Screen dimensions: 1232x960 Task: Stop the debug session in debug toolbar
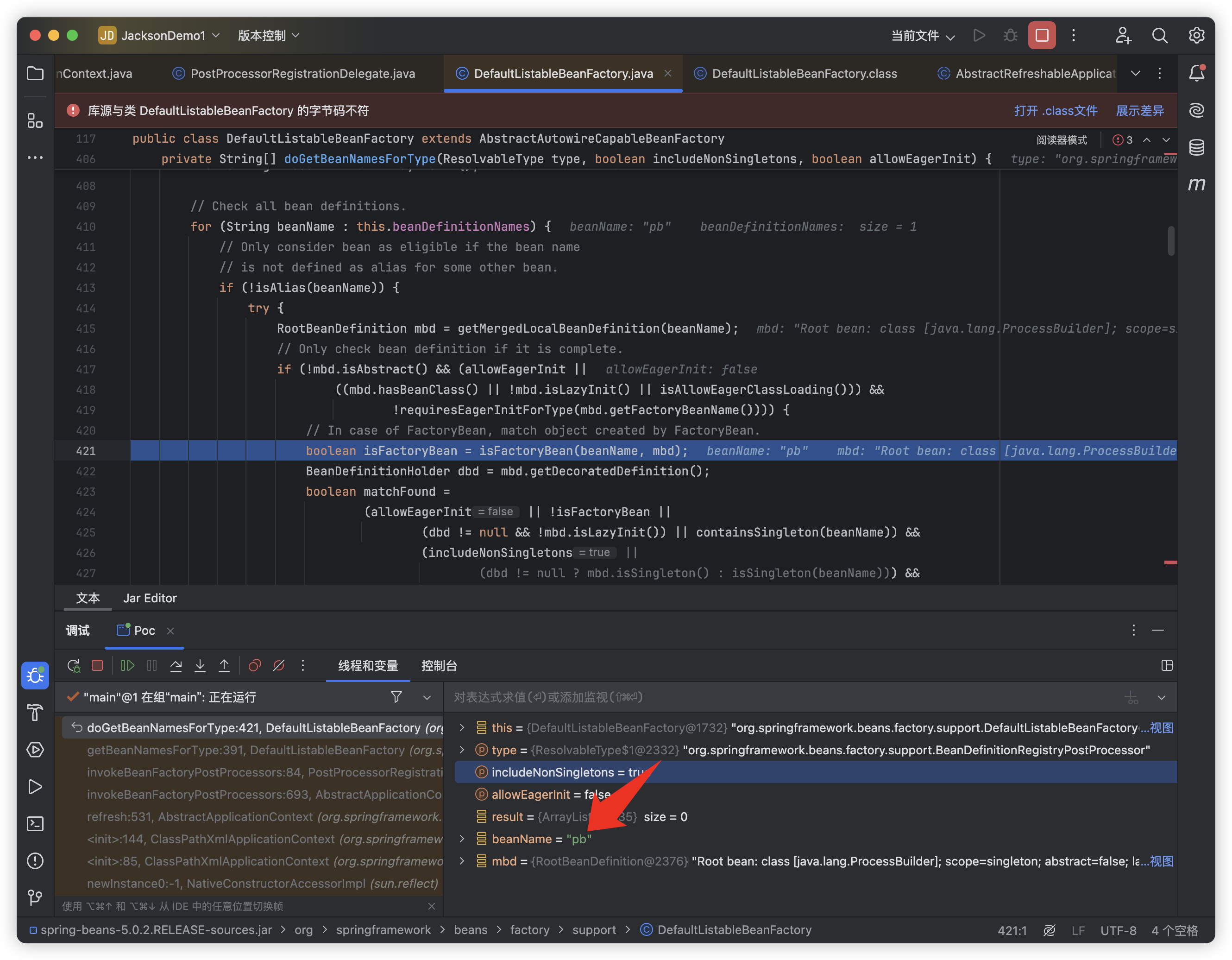coord(97,665)
